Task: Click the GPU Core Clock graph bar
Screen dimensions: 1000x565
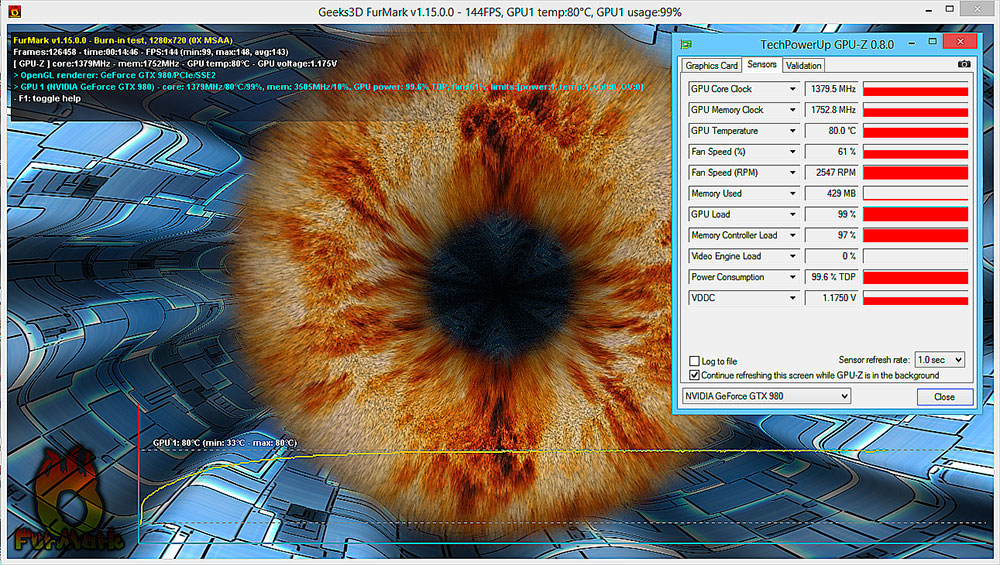Action: pyautogui.click(x=916, y=89)
